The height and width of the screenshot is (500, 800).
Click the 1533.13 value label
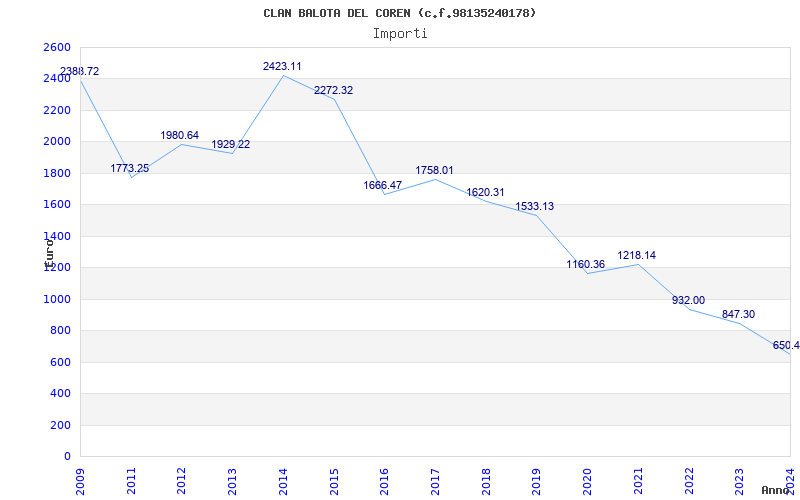(x=534, y=206)
